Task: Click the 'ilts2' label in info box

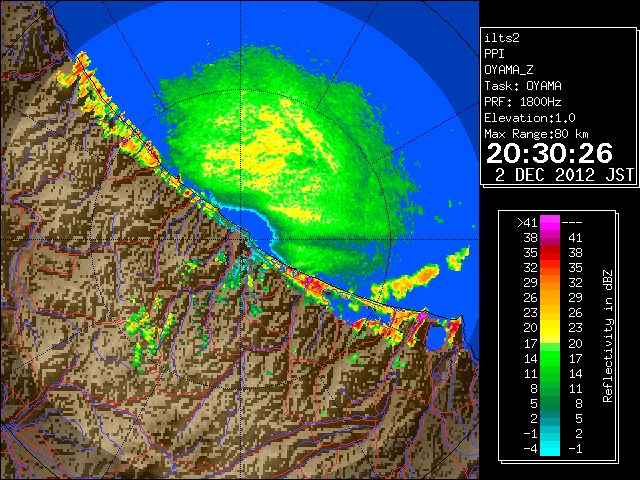Action: point(502,38)
